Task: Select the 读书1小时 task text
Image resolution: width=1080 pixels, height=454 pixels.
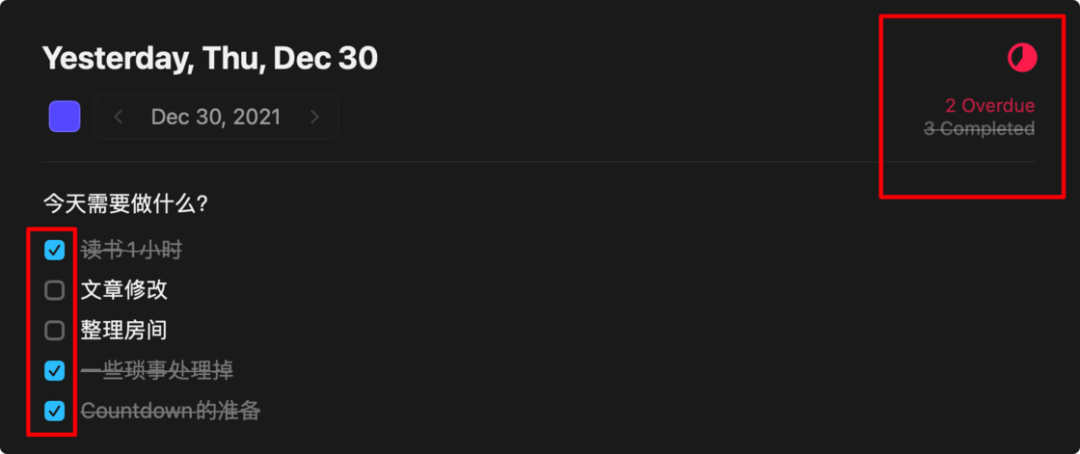Action: coord(131,250)
